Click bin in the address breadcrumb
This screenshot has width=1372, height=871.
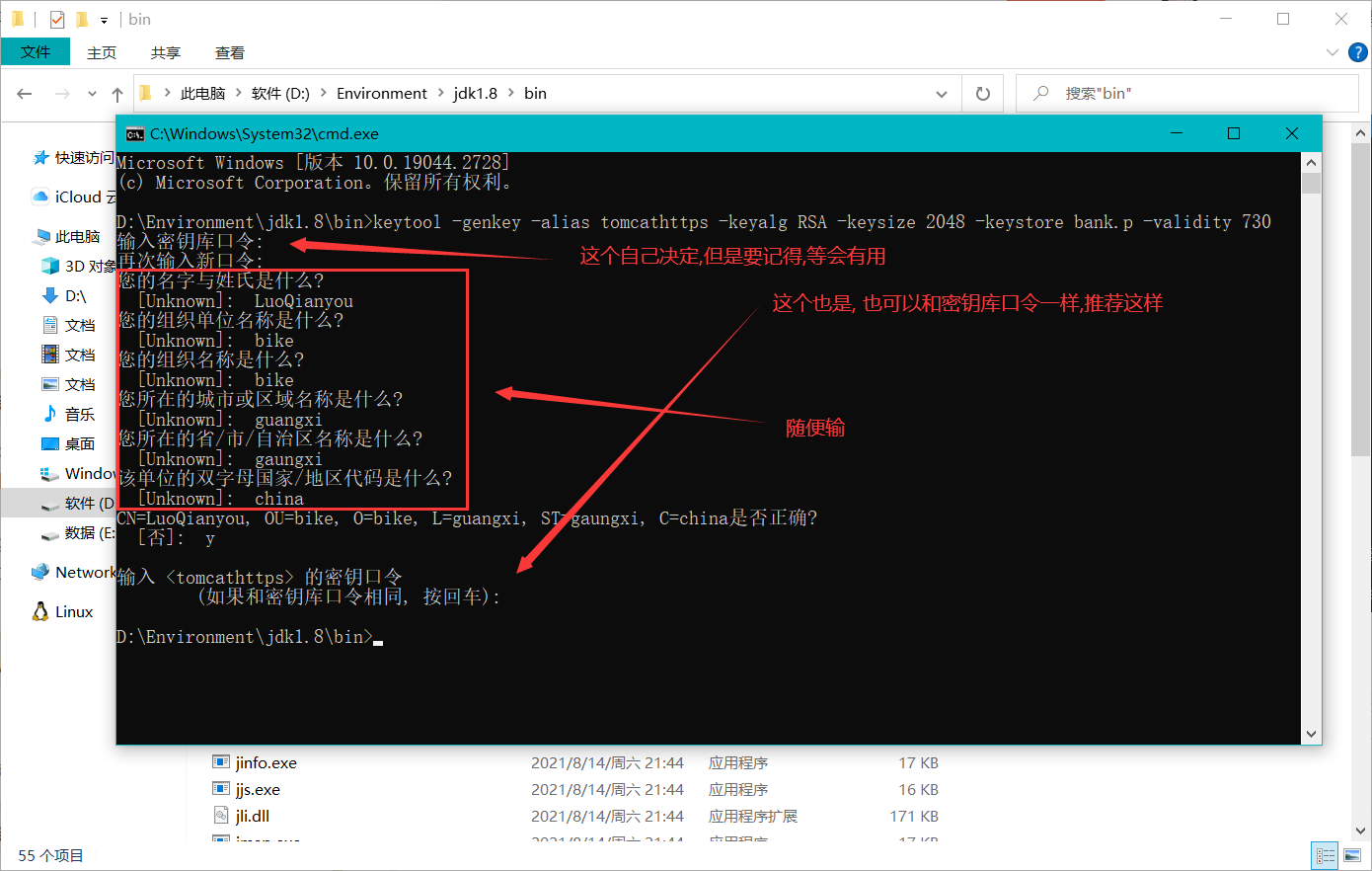coord(535,94)
